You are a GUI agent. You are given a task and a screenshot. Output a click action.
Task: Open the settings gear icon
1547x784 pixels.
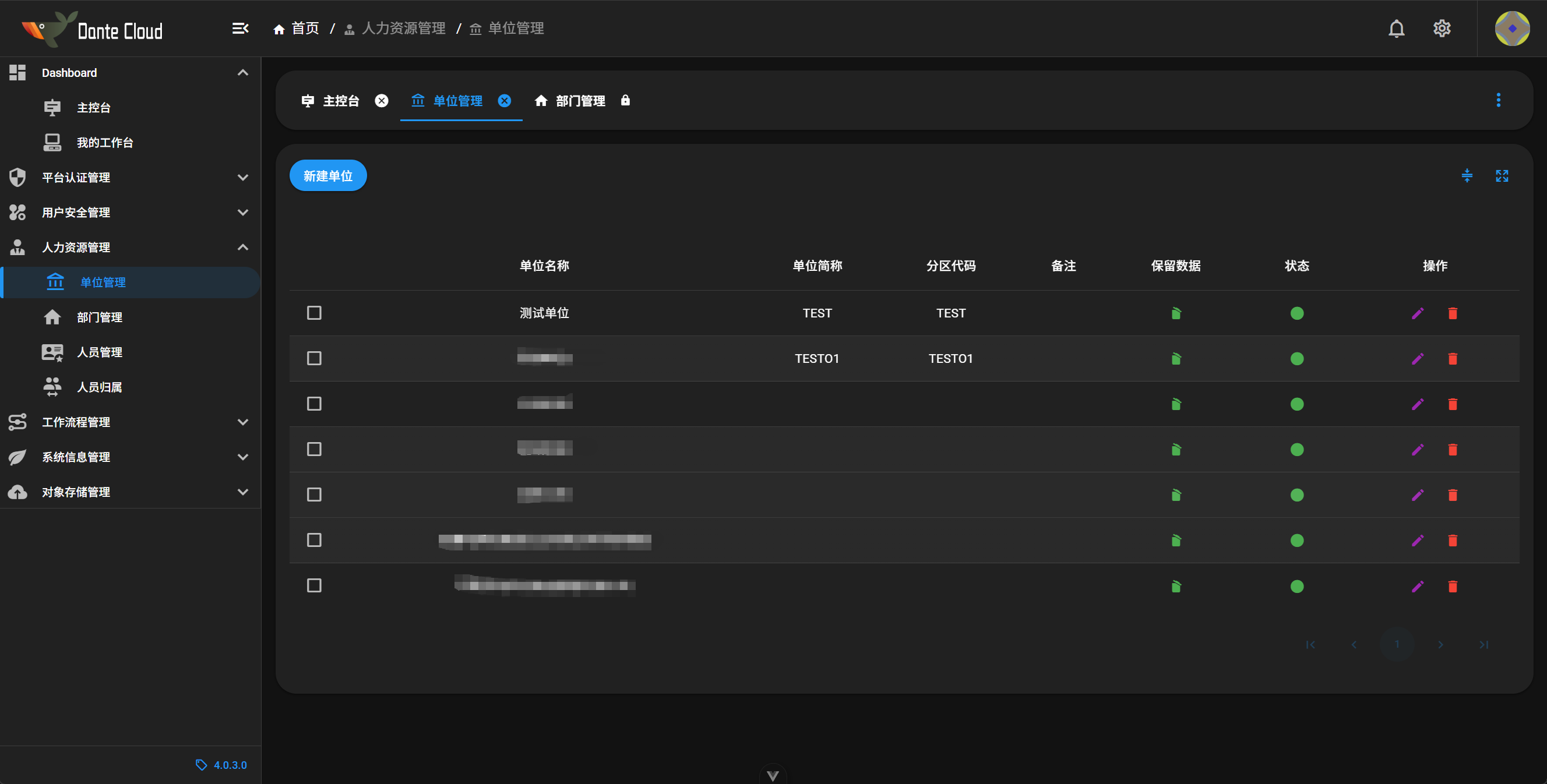[x=1442, y=28]
